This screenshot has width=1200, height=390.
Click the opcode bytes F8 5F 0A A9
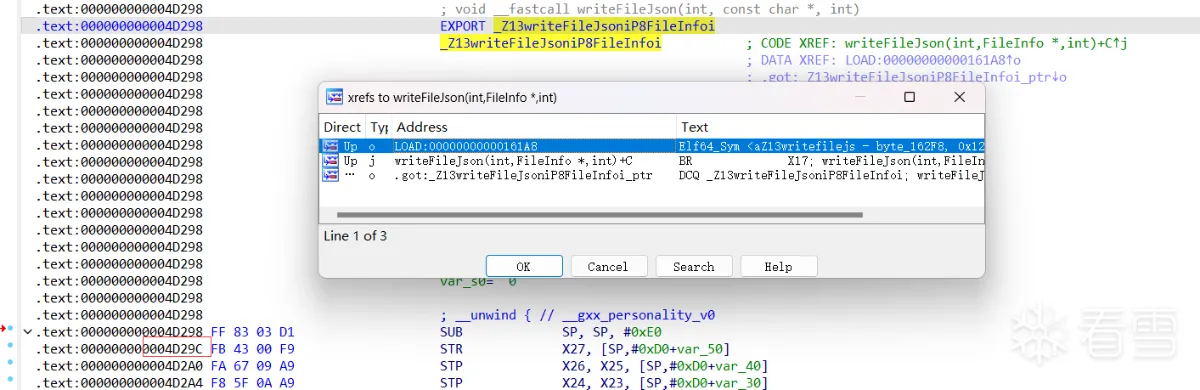click(253, 382)
